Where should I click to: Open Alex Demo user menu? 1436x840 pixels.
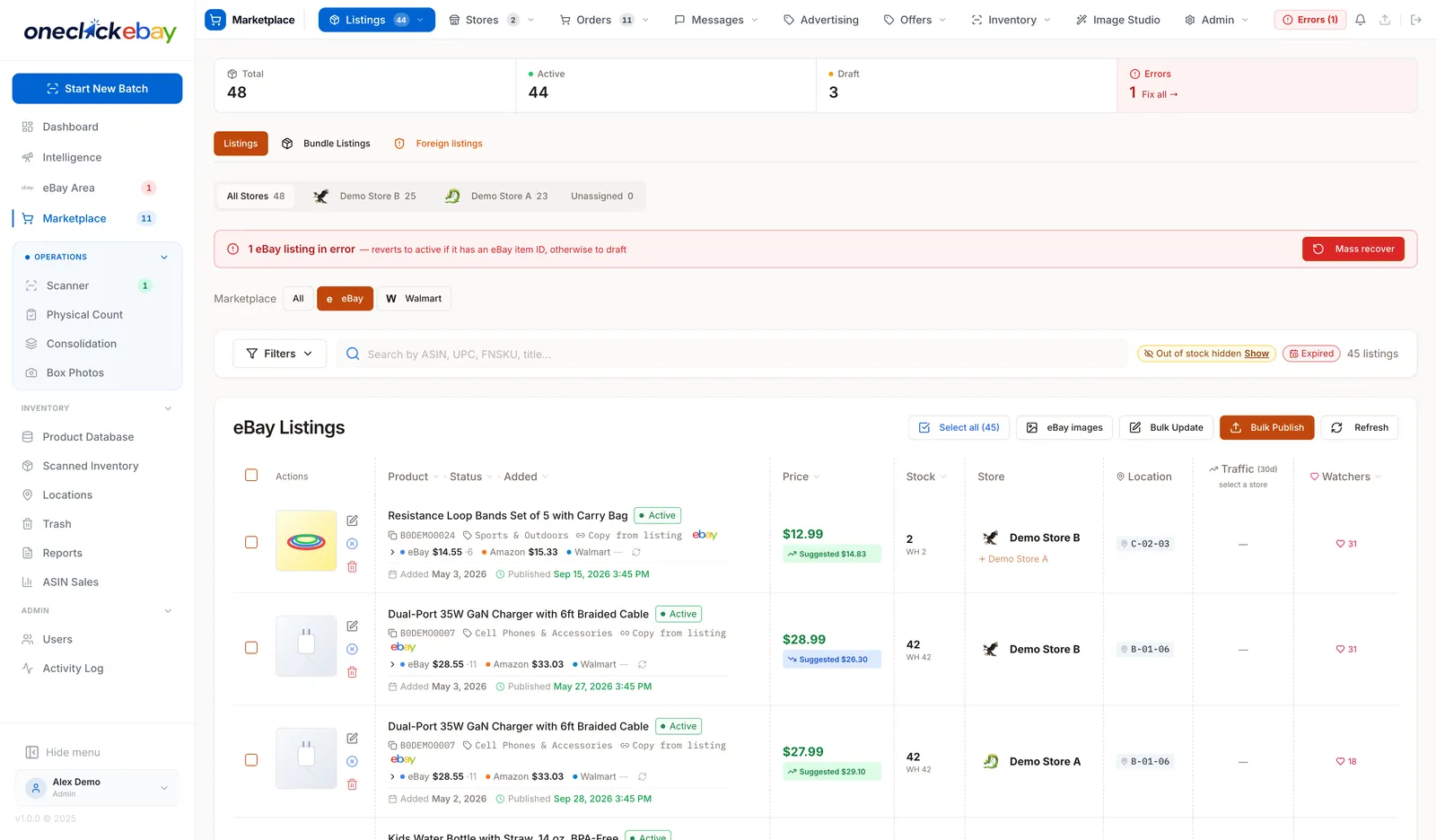97,788
